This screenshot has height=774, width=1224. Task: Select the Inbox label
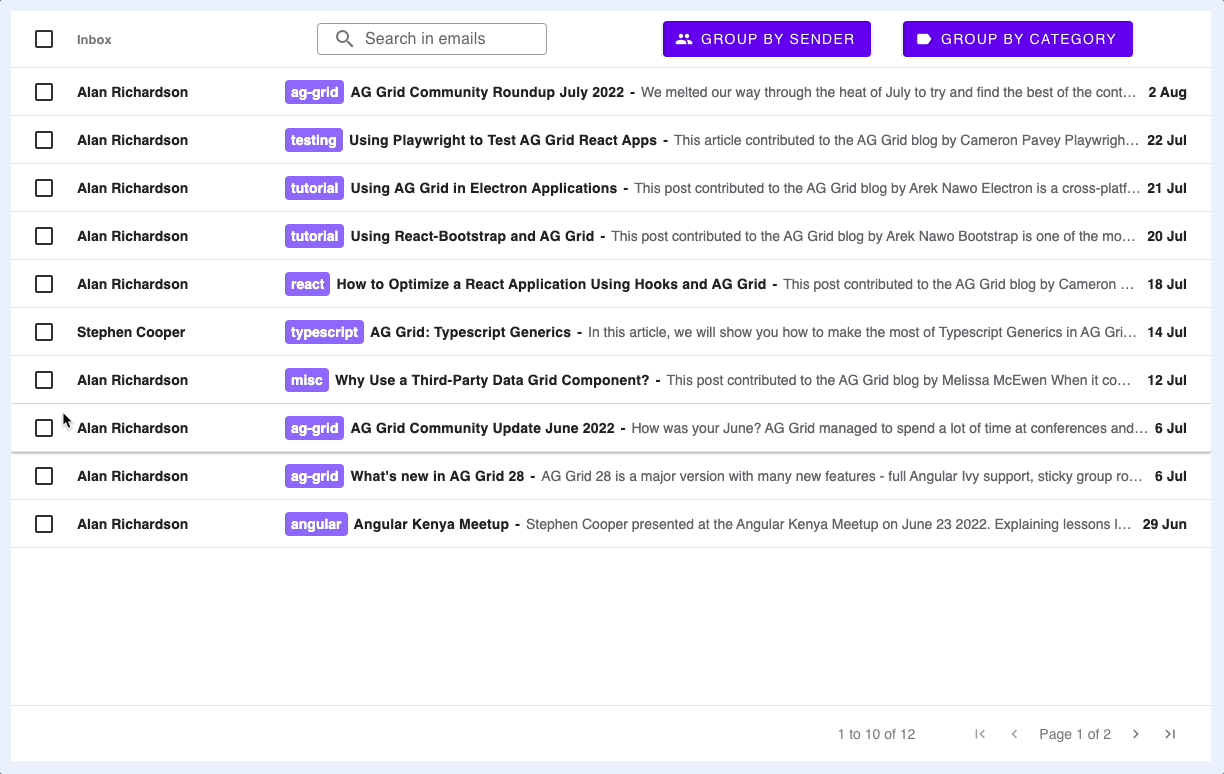(94, 39)
